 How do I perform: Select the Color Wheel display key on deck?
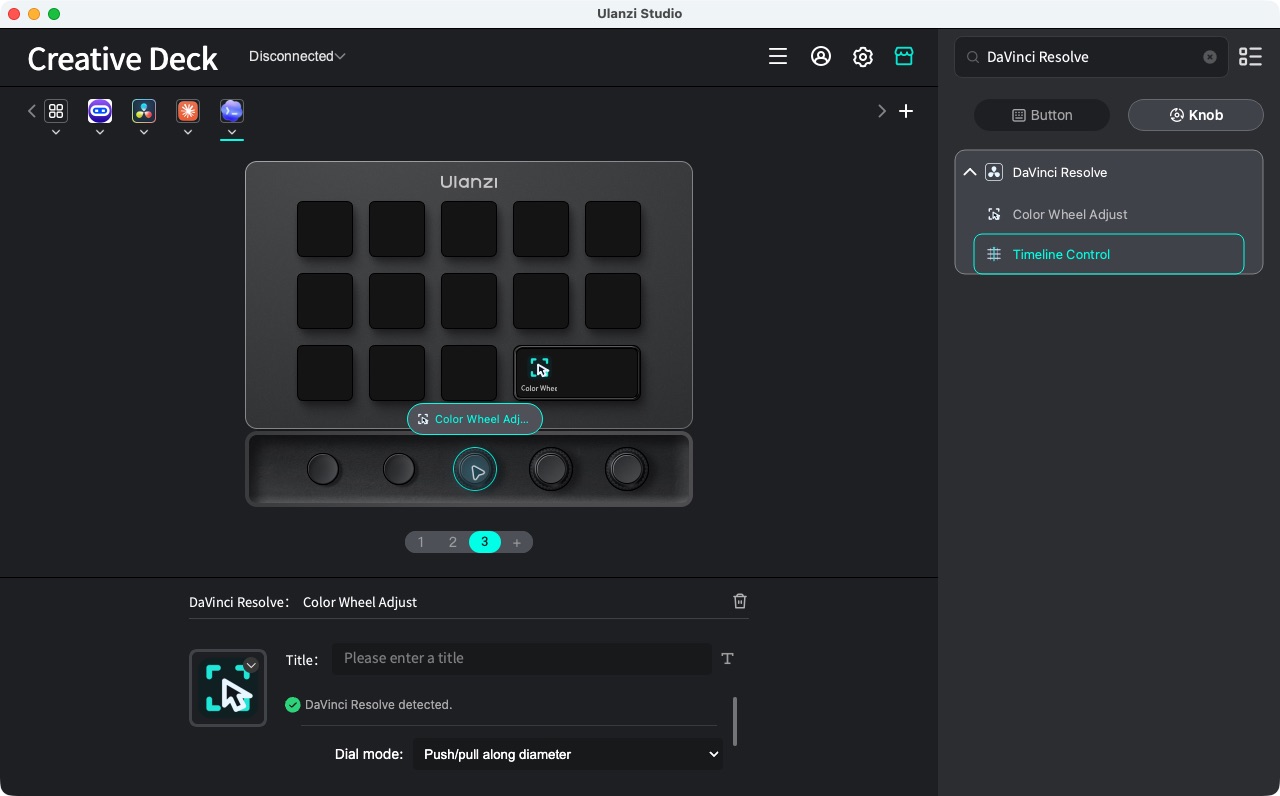pyautogui.click(x=577, y=373)
